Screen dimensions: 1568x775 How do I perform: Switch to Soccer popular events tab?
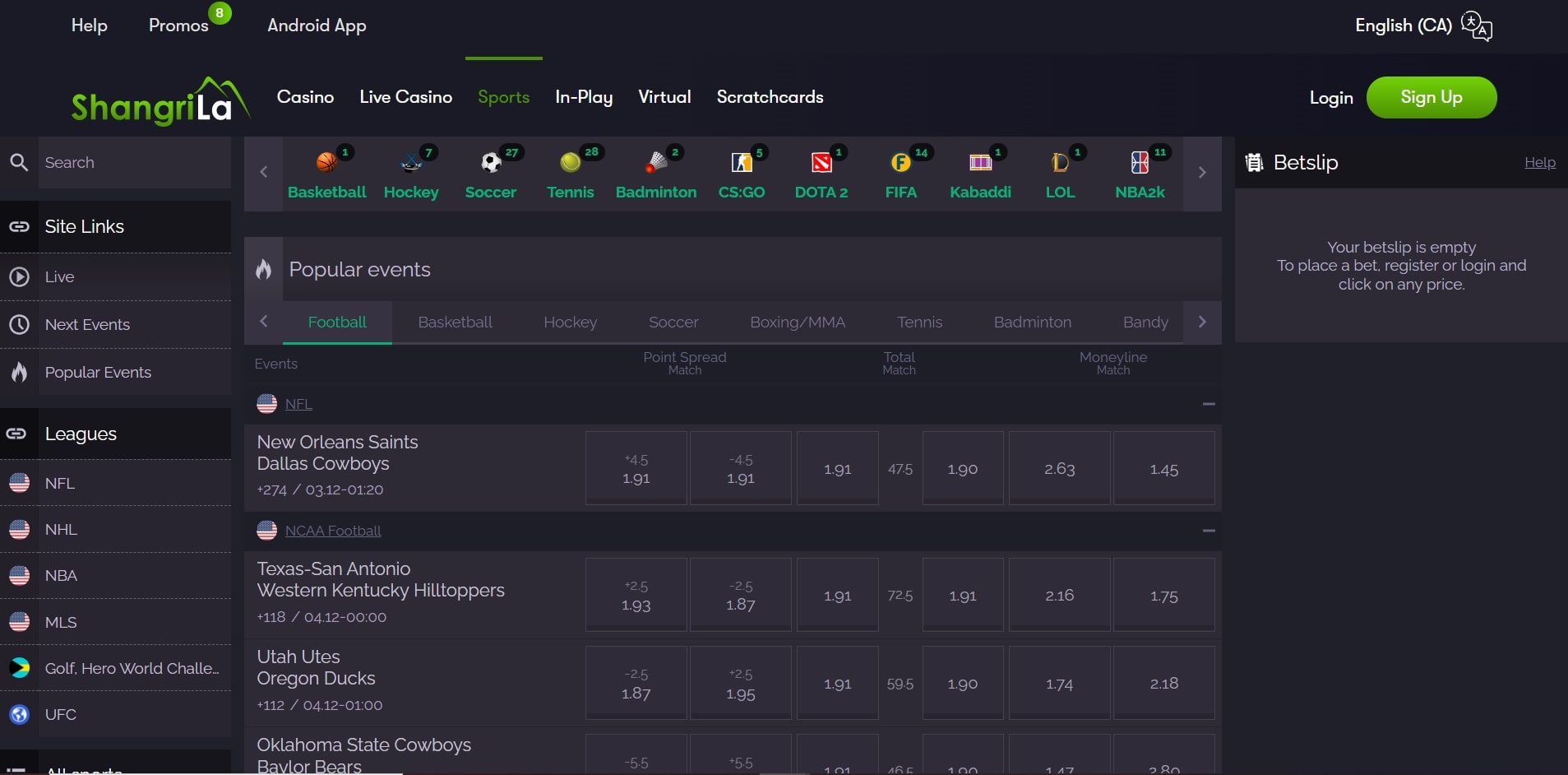(673, 322)
